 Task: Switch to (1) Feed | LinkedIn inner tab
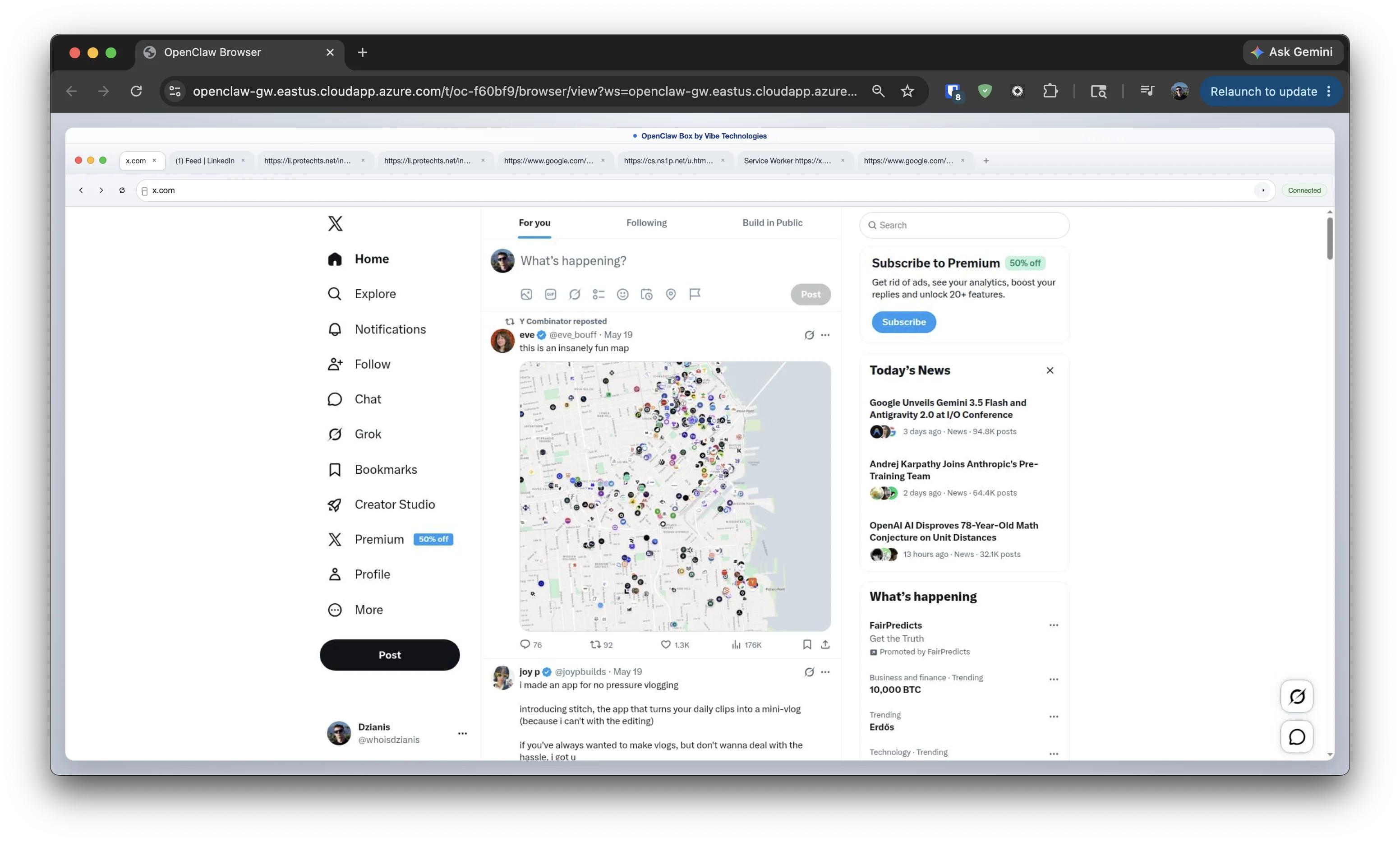[x=205, y=161]
